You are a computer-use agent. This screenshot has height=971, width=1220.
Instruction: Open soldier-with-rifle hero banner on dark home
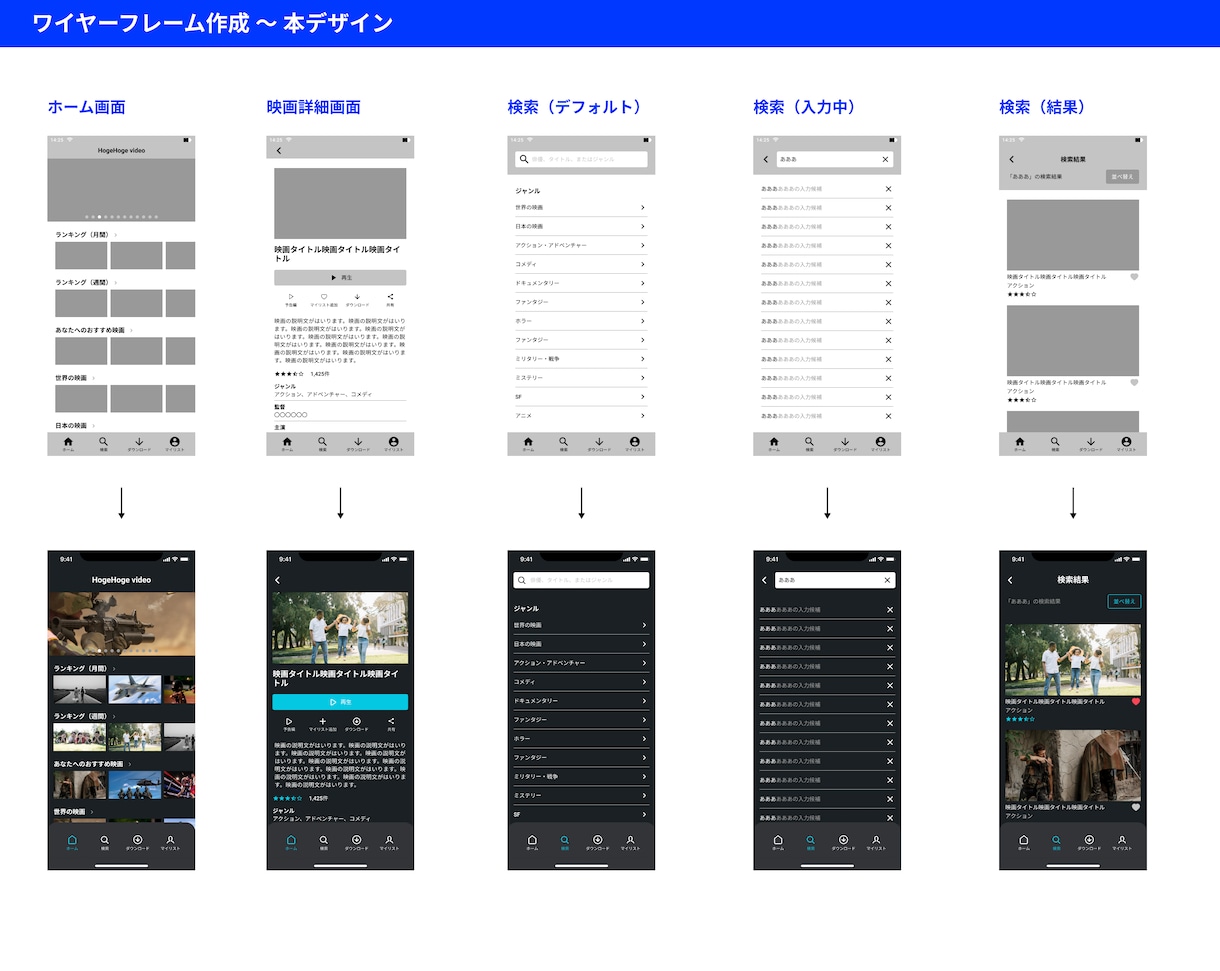coord(121,624)
